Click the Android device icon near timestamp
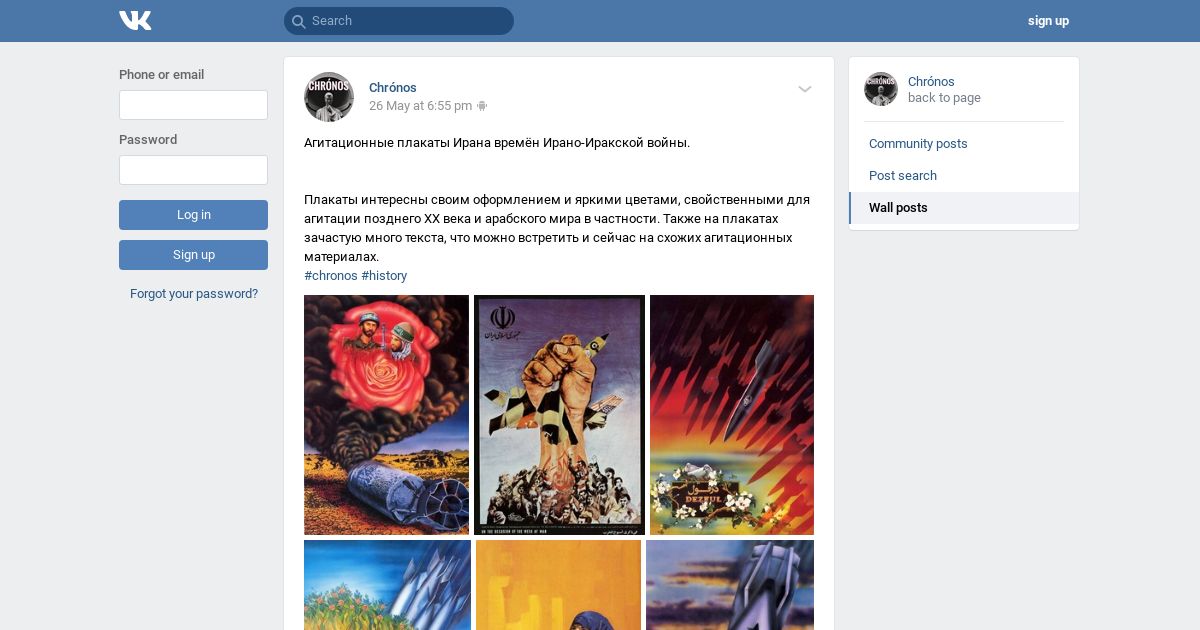Image resolution: width=1200 pixels, height=630 pixels. (482, 106)
